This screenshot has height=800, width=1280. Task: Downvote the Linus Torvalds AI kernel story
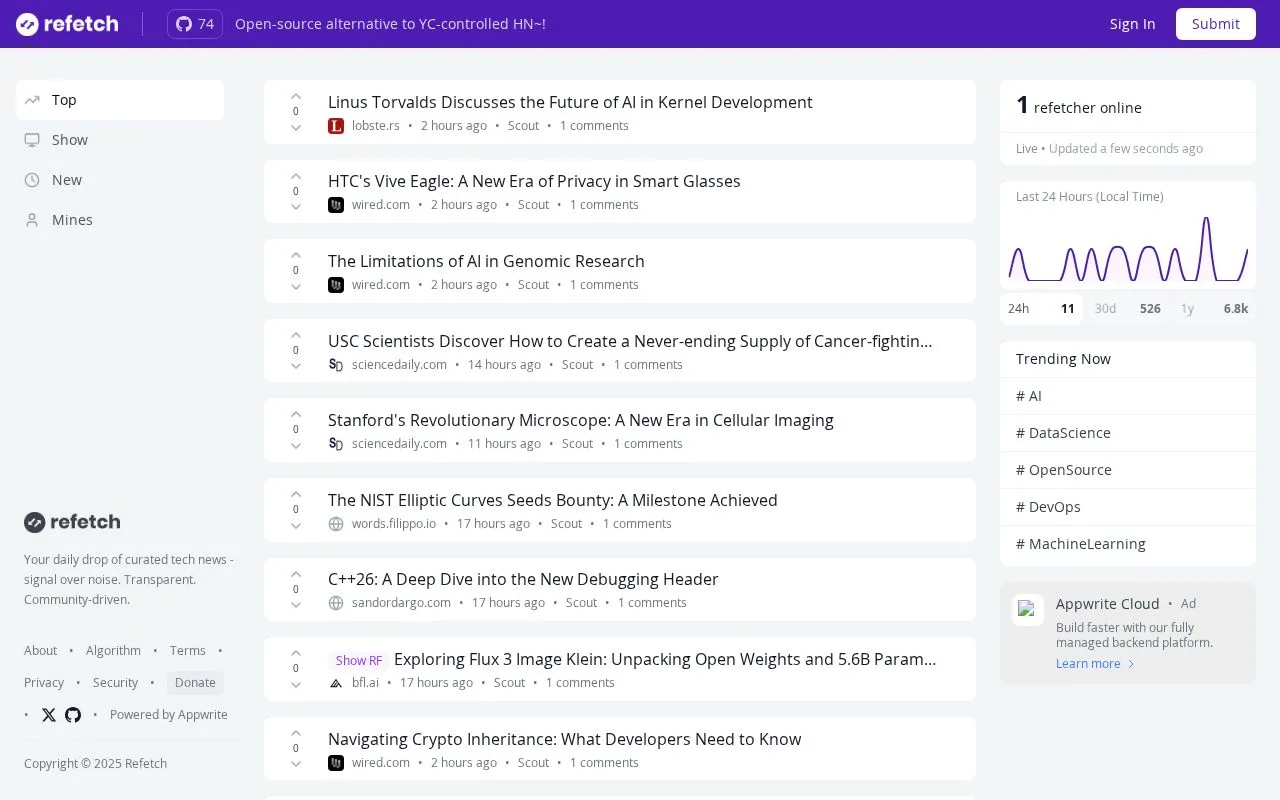point(296,128)
